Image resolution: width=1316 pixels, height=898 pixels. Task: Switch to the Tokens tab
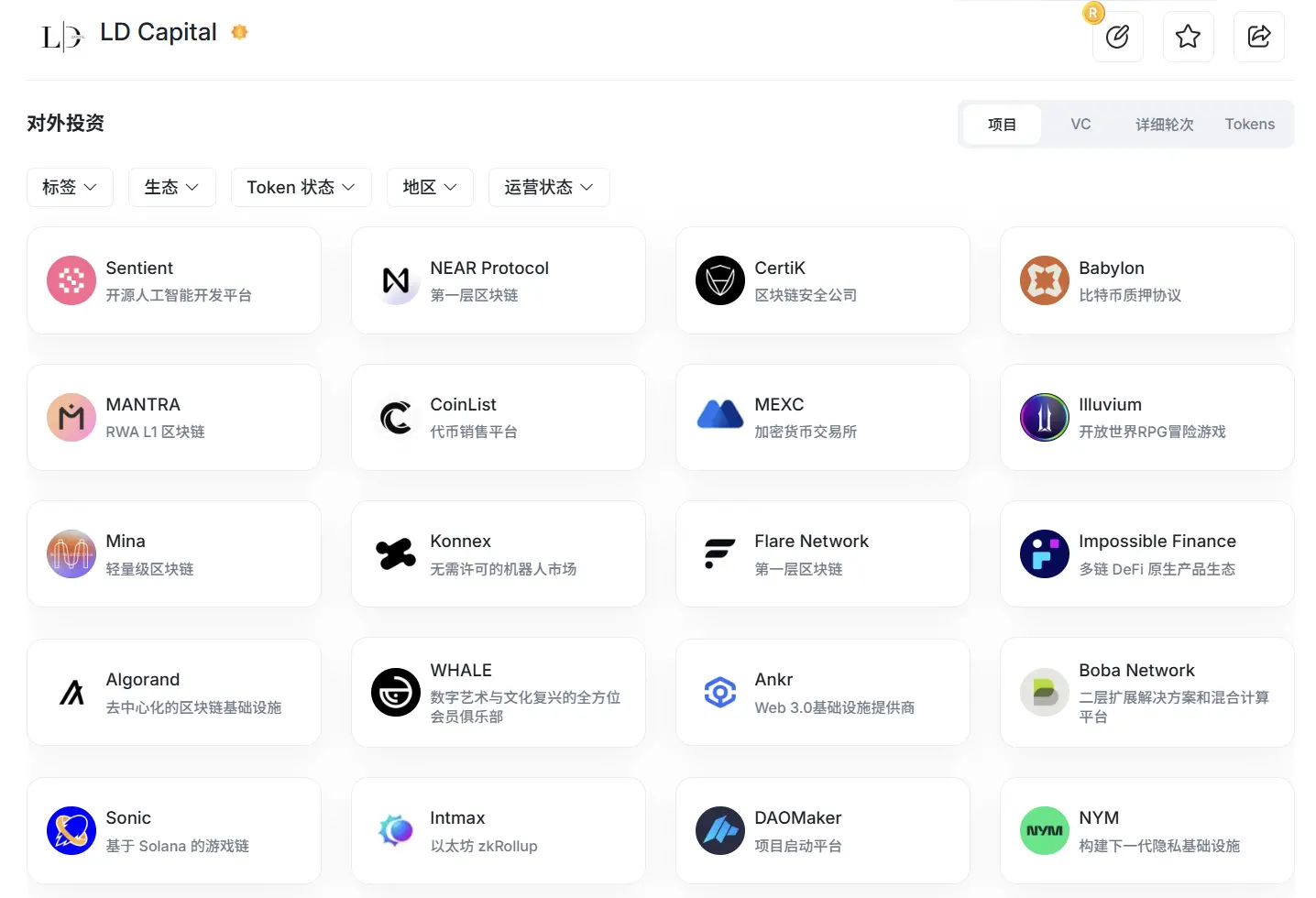coord(1249,124)
